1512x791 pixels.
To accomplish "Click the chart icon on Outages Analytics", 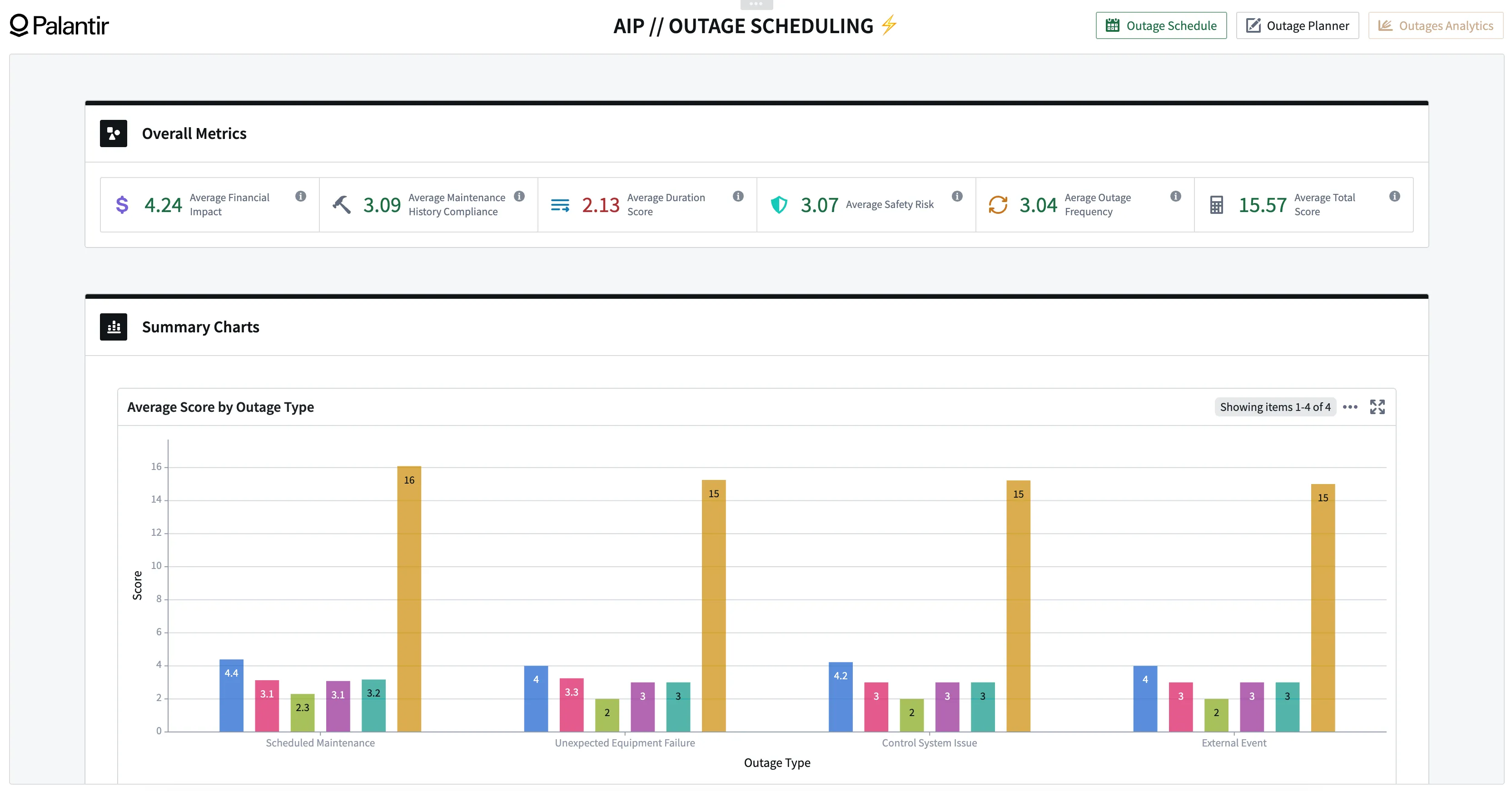I will [1385, 25].
